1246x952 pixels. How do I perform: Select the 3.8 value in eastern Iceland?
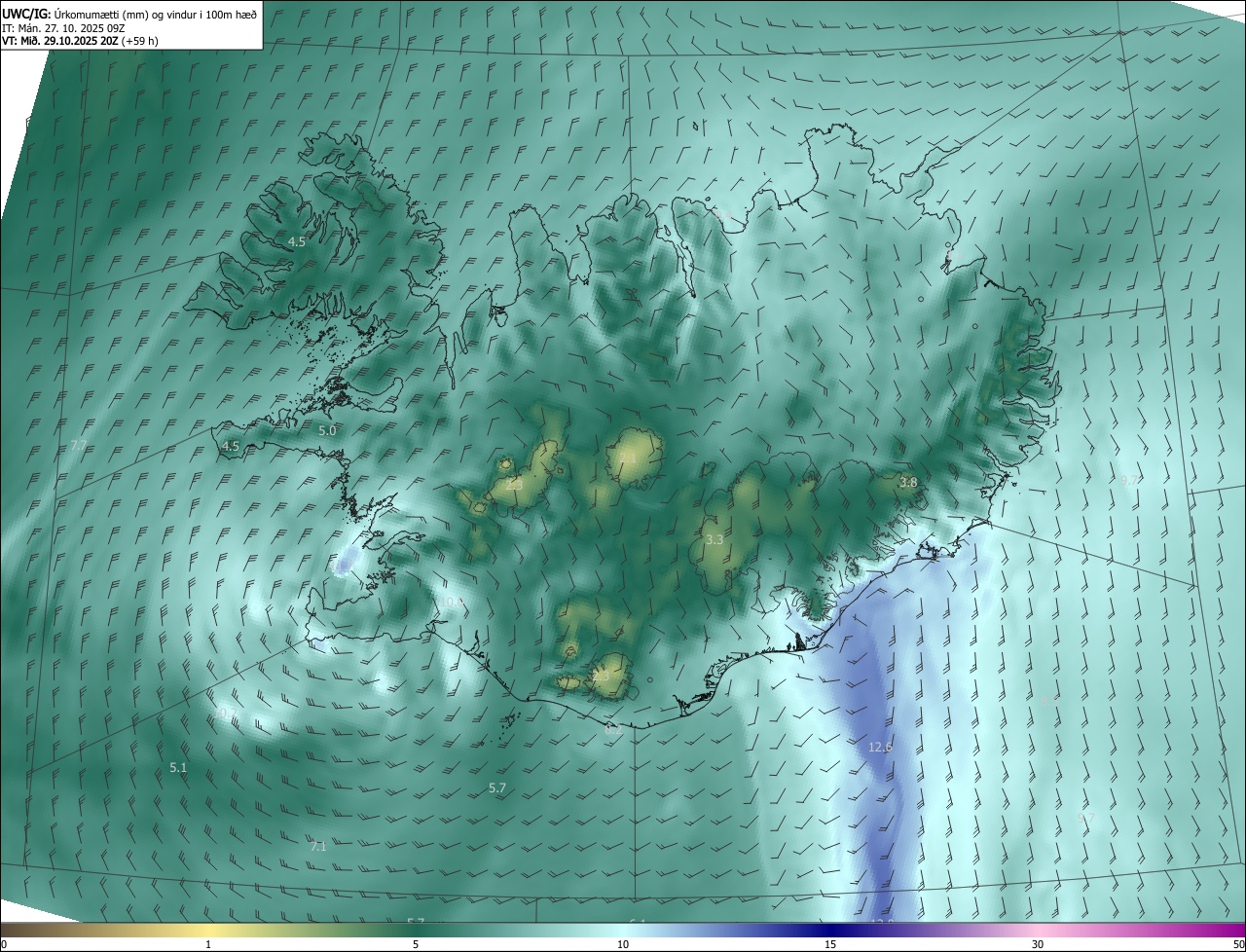coord(908,482)
